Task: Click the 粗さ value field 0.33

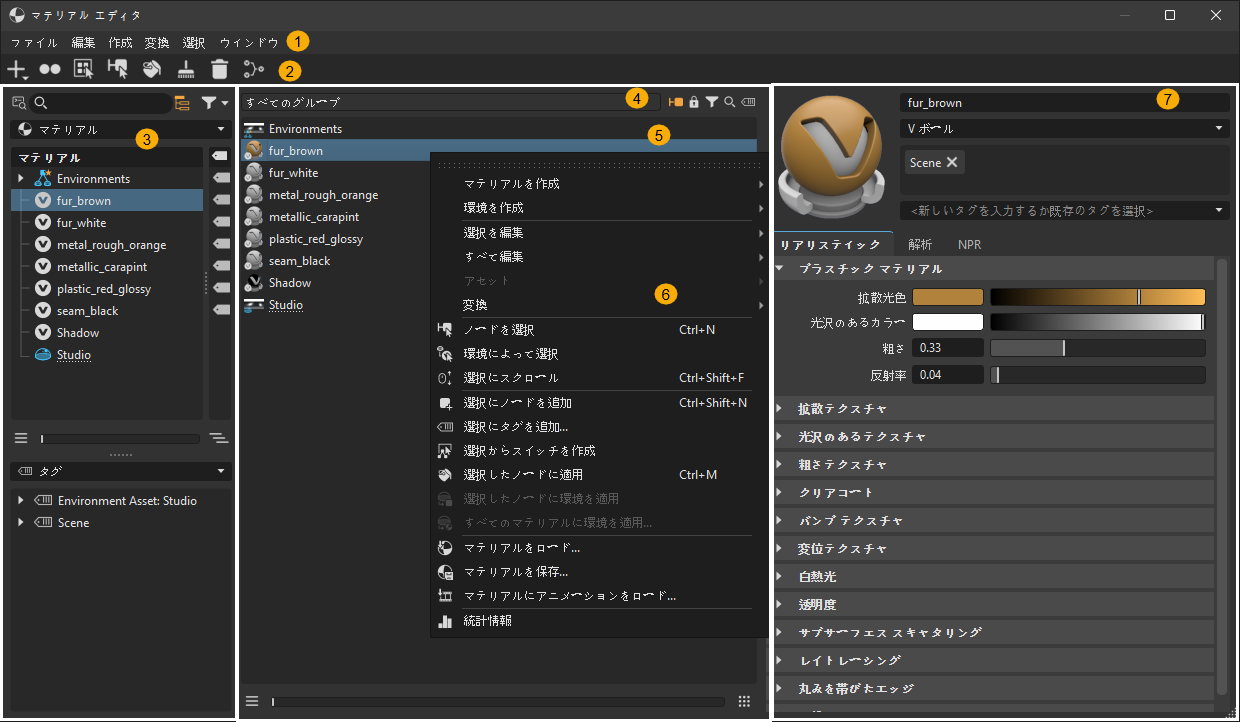Action: coord(948,348)
